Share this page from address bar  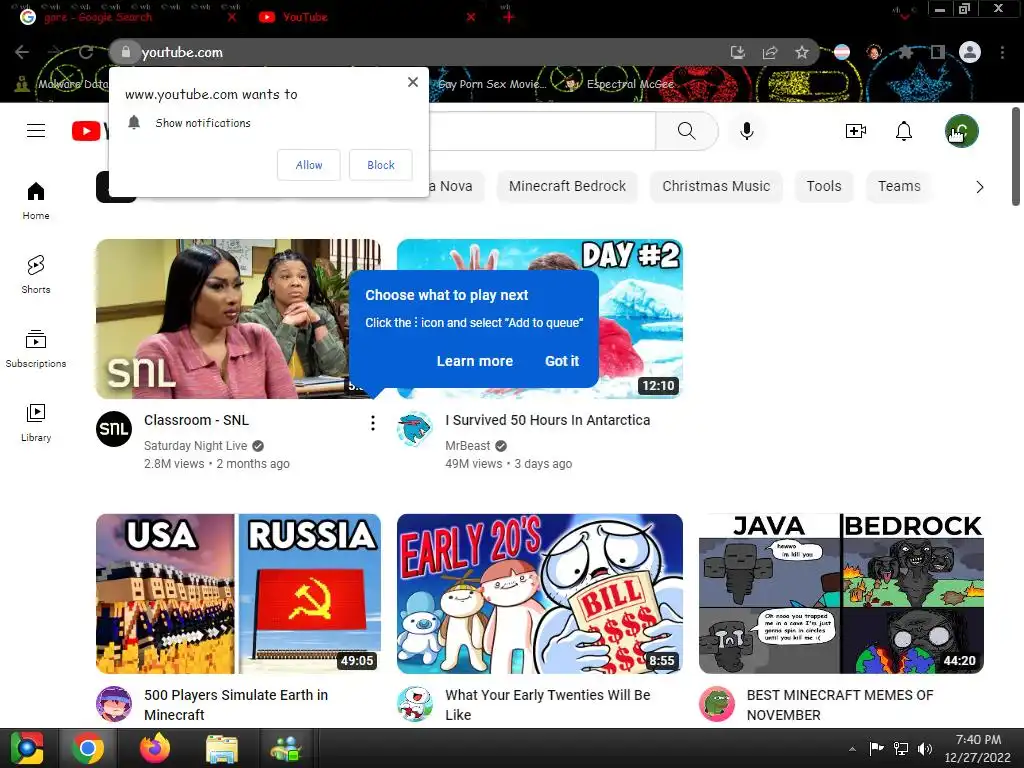pyautogui.click(x=770, y=52)
